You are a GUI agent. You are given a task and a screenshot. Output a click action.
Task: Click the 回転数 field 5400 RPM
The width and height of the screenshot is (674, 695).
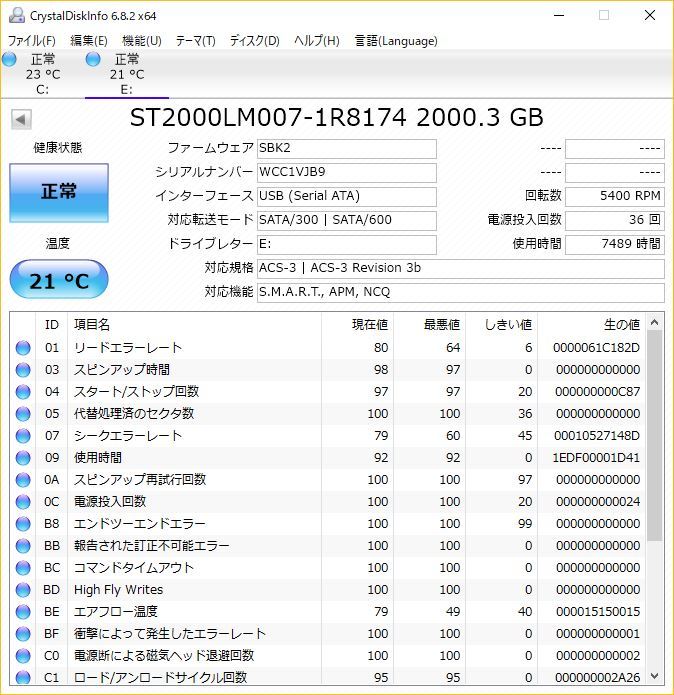point(615,196)
